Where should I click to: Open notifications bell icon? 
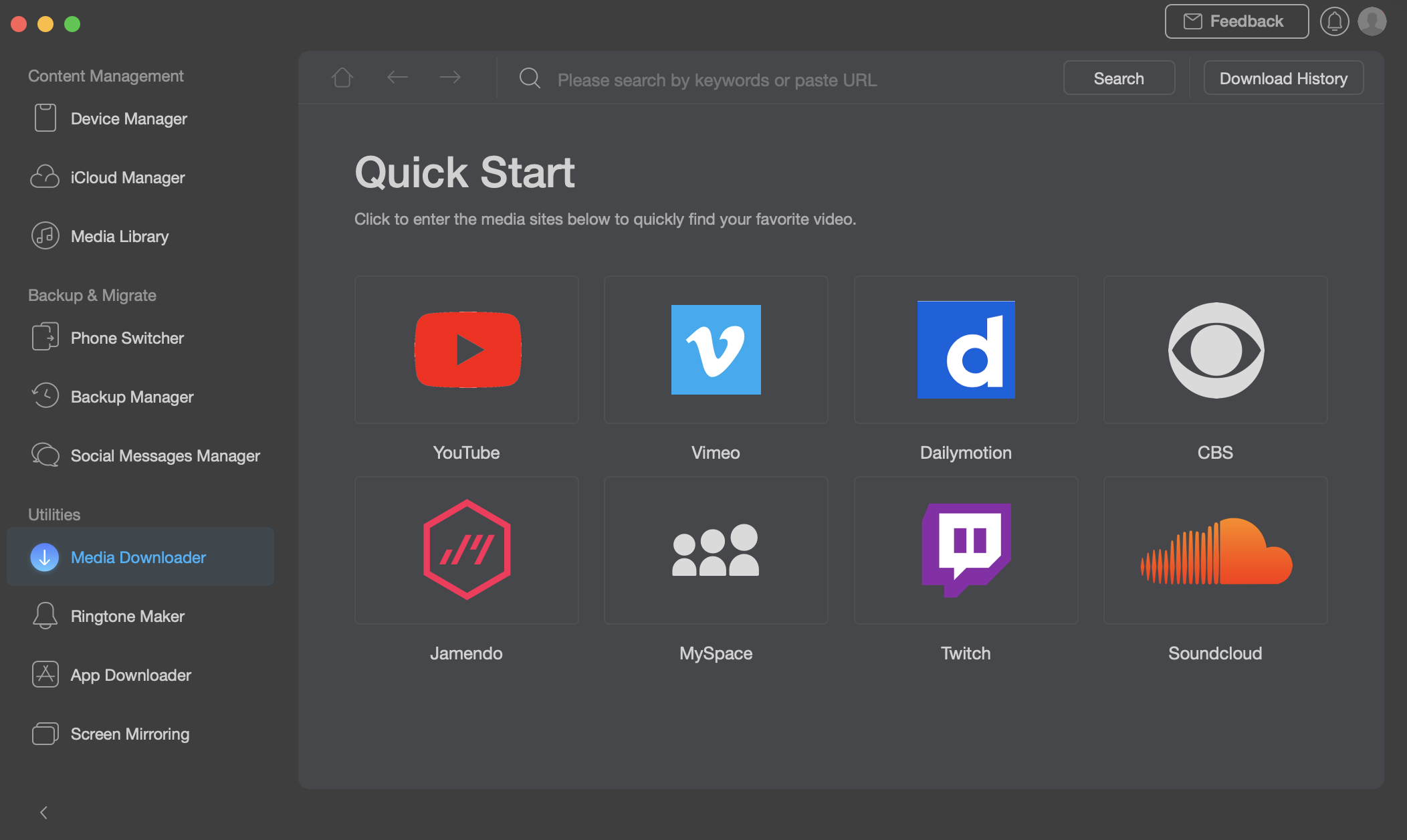click(x=1334, y=21)
